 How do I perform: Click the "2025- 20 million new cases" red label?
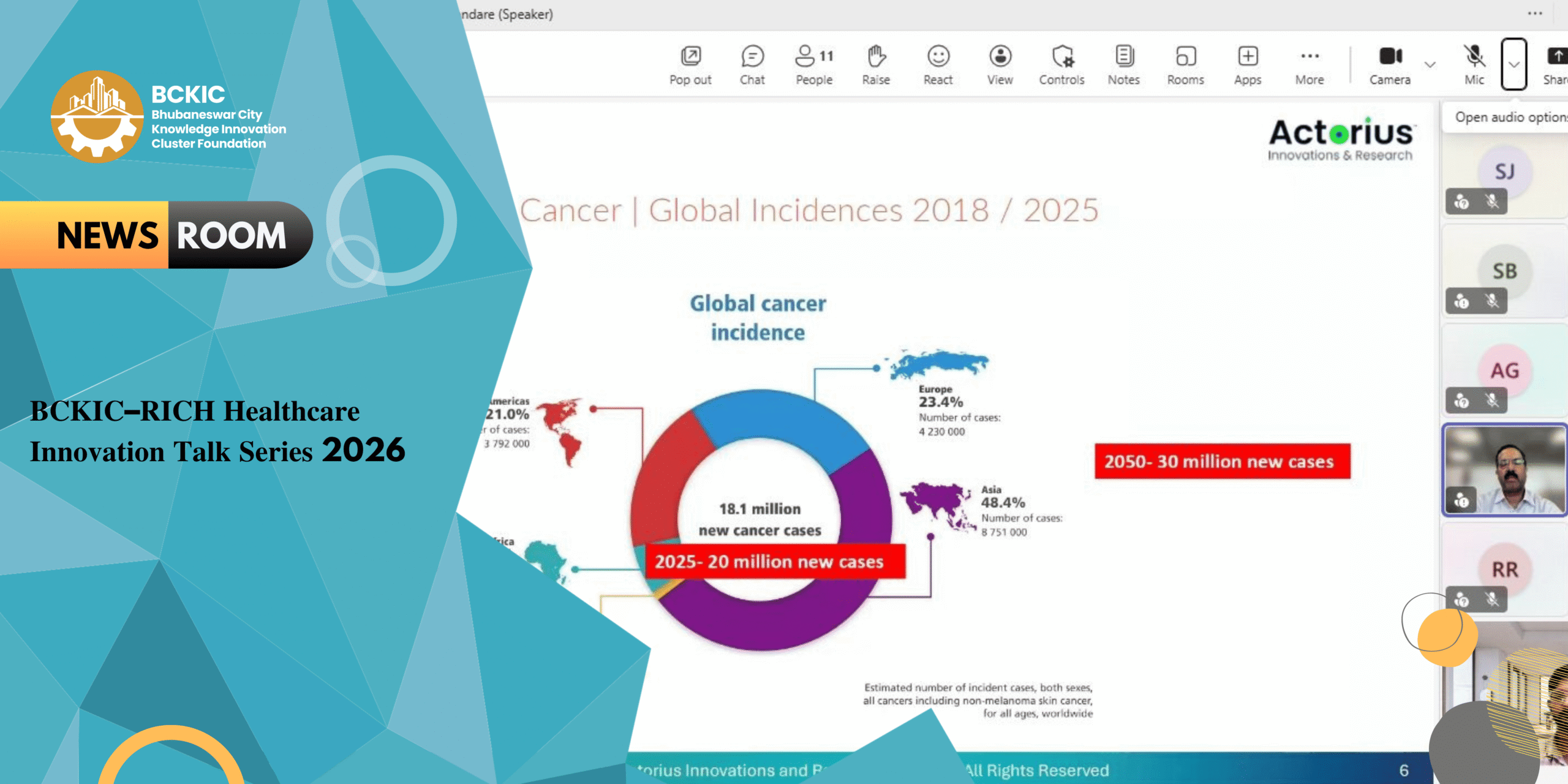775,561
